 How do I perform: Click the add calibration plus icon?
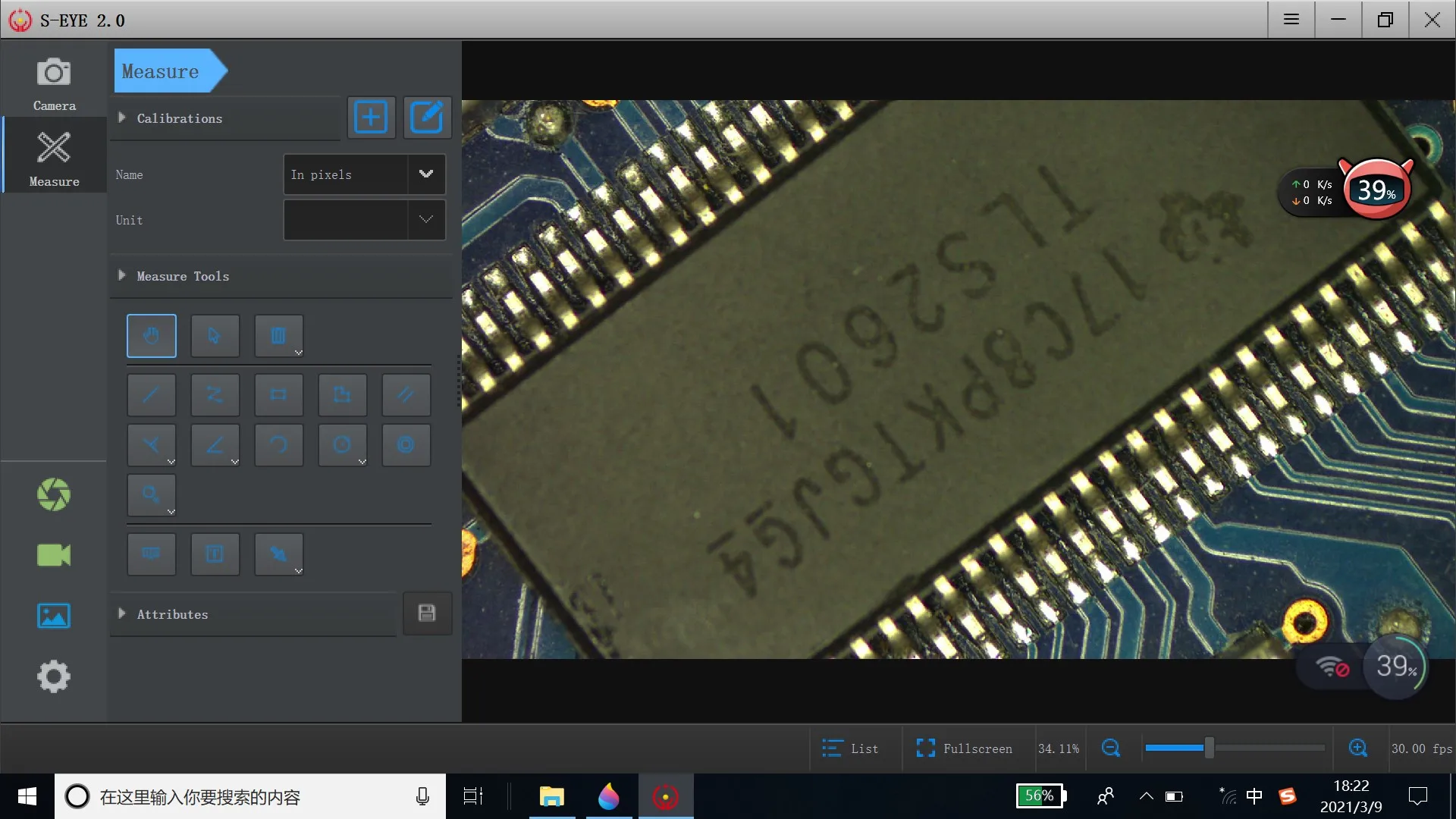tap(371, 118)
